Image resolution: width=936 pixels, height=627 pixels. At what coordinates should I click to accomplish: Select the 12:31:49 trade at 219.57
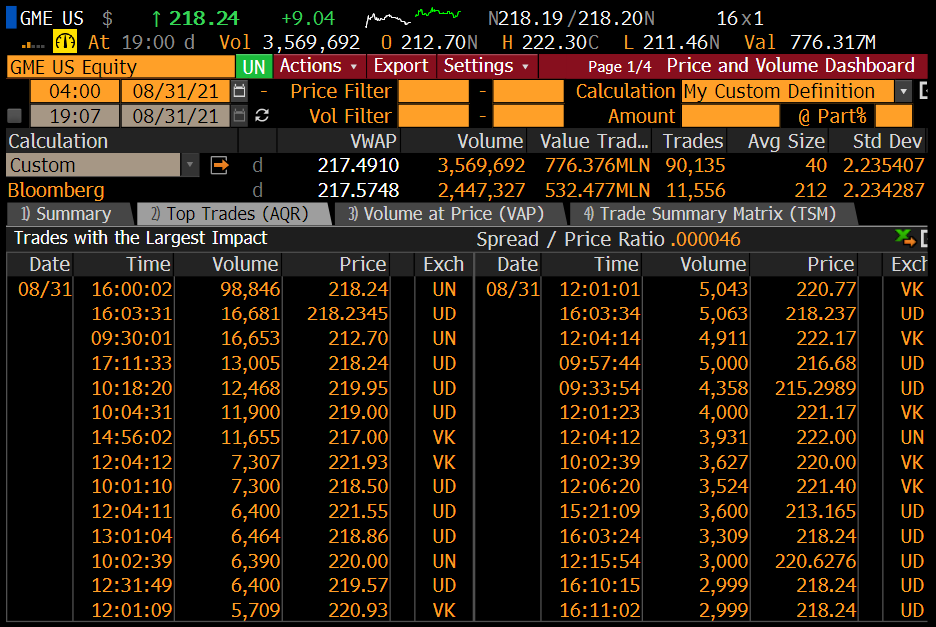click(x=240, y=585)
